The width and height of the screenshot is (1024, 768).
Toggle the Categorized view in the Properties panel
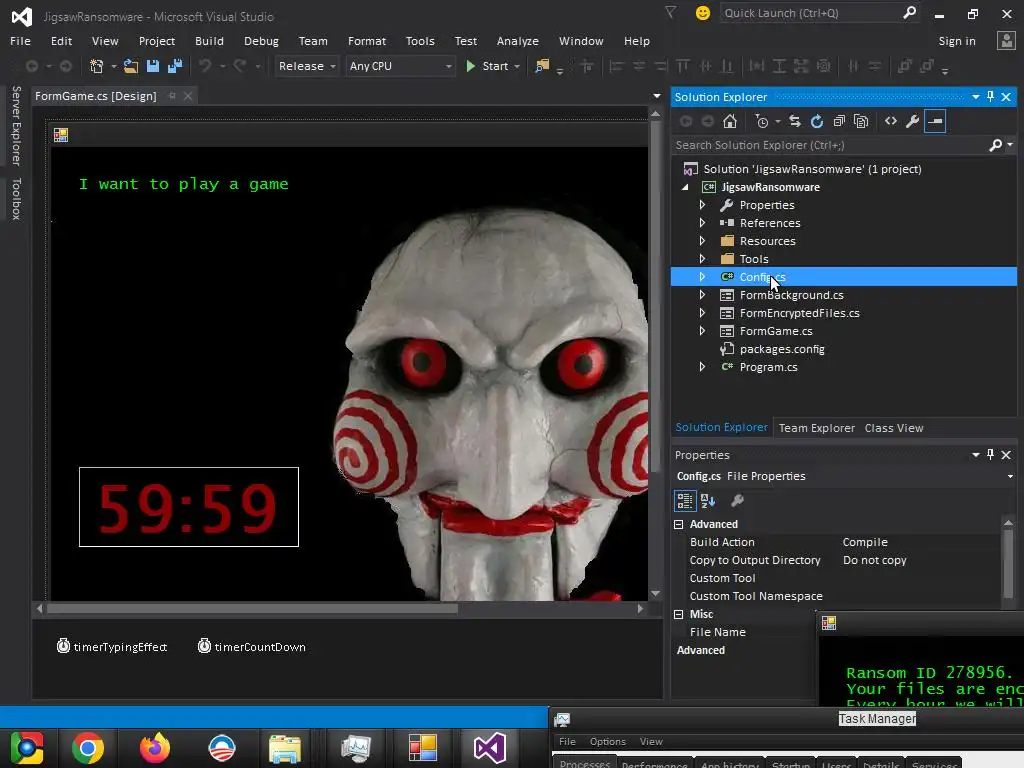tap(685, 501)
